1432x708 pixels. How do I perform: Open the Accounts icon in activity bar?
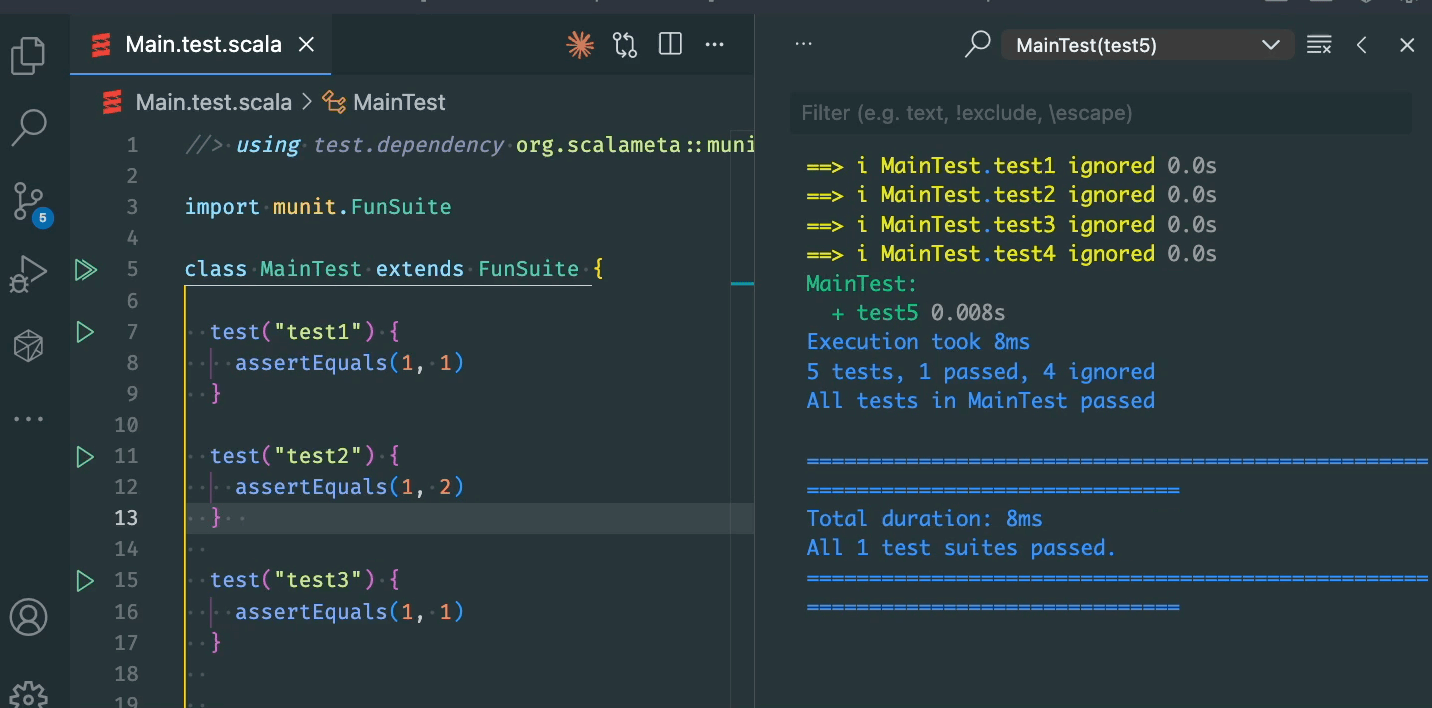[x=28, y=617]
